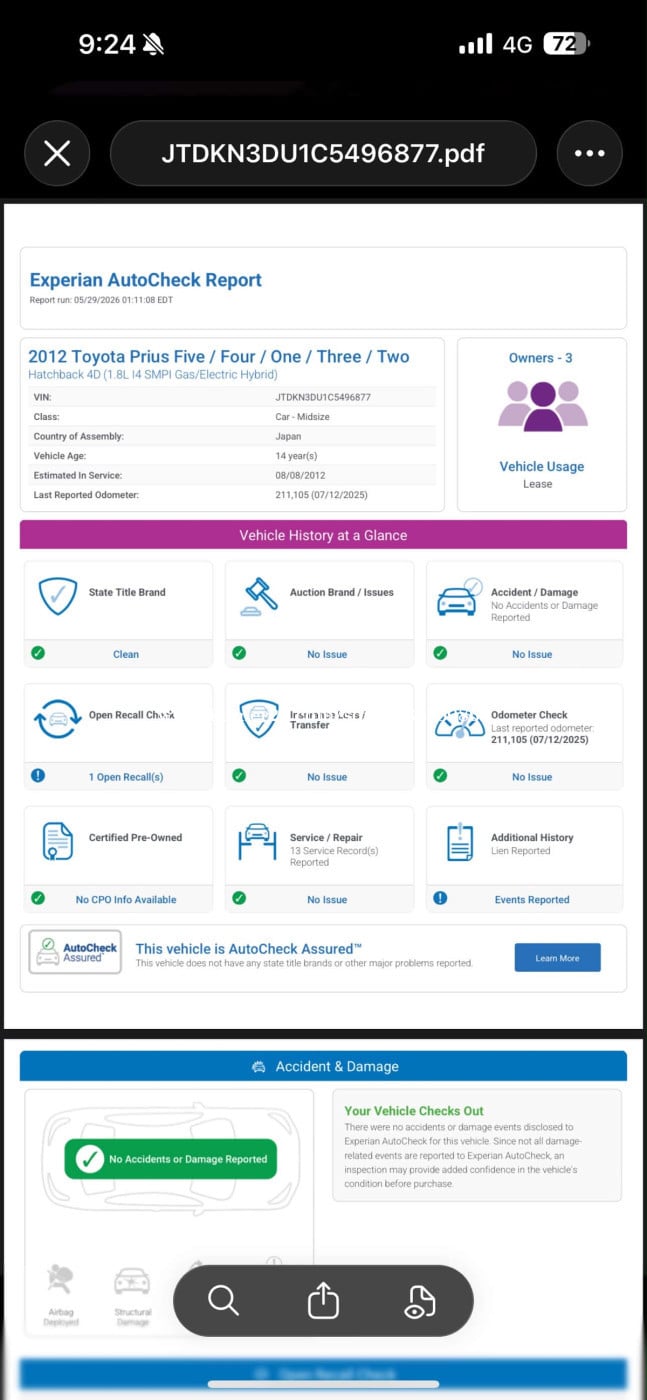Click the Auction Brand gavel icon

(259, 597)
